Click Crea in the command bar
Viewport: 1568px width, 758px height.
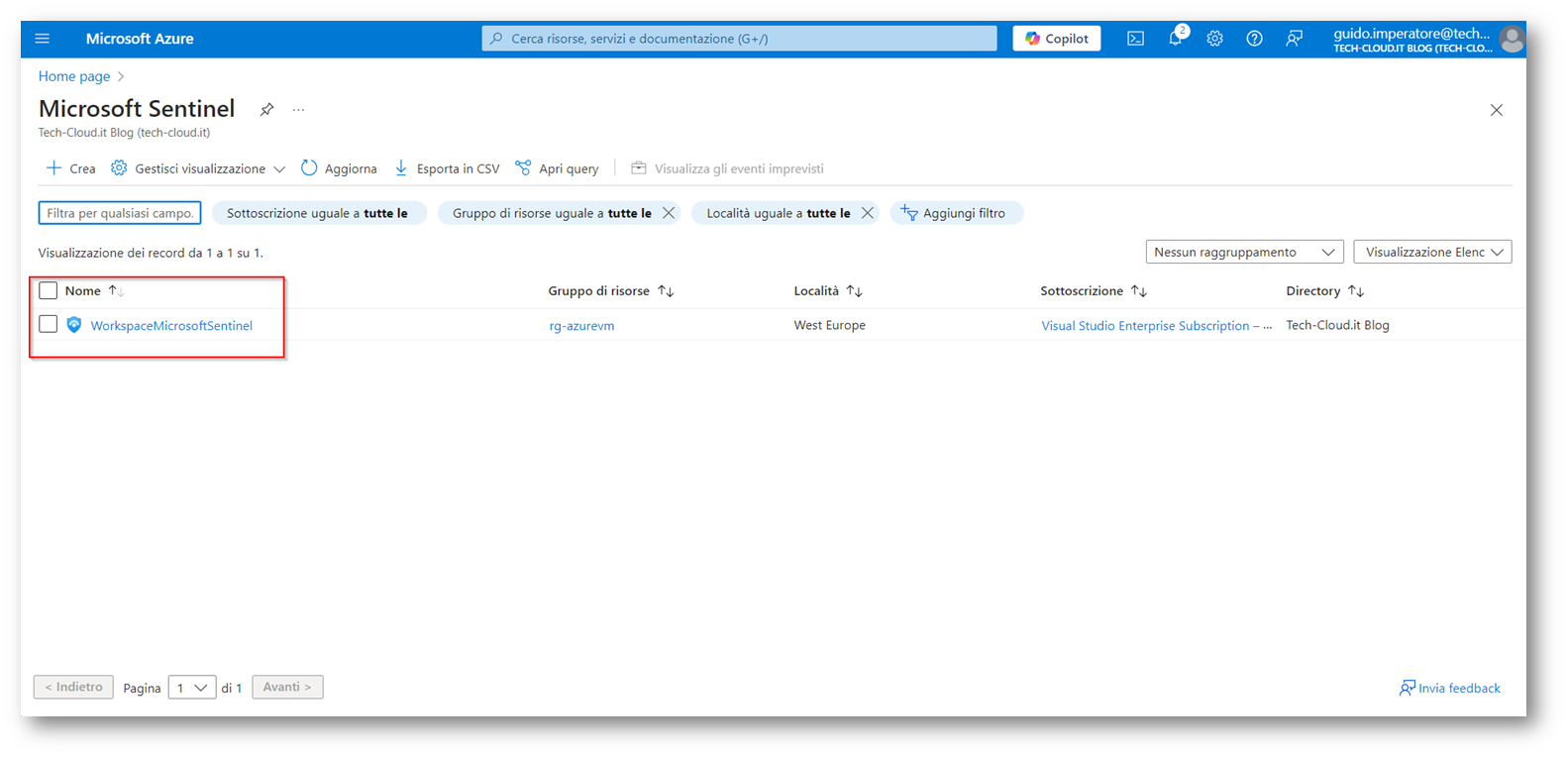[70, 168]
